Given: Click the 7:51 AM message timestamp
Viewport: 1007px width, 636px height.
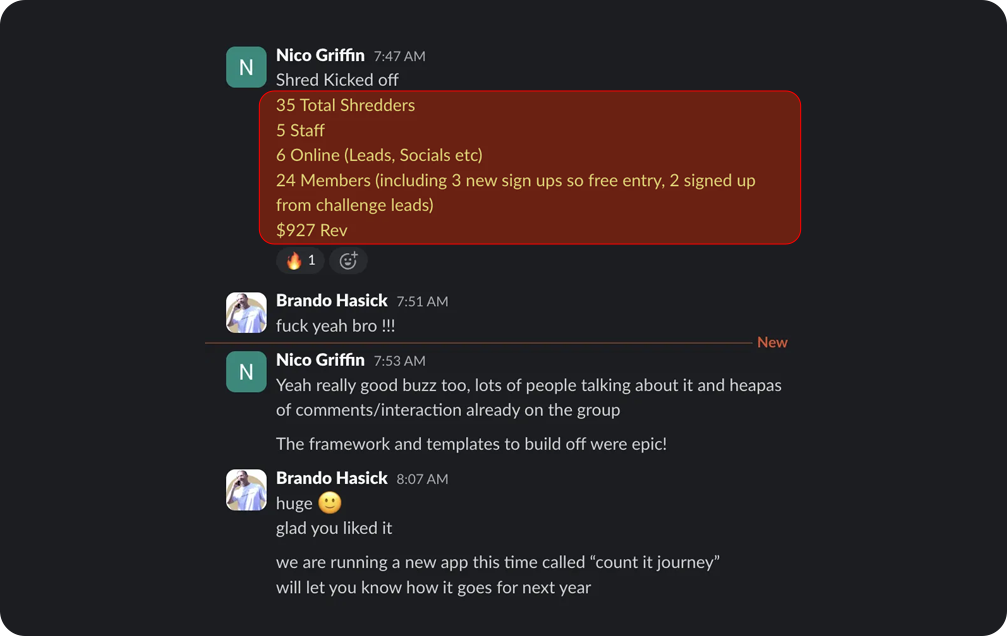Looking at the screenshot, I should pos(422,302).
